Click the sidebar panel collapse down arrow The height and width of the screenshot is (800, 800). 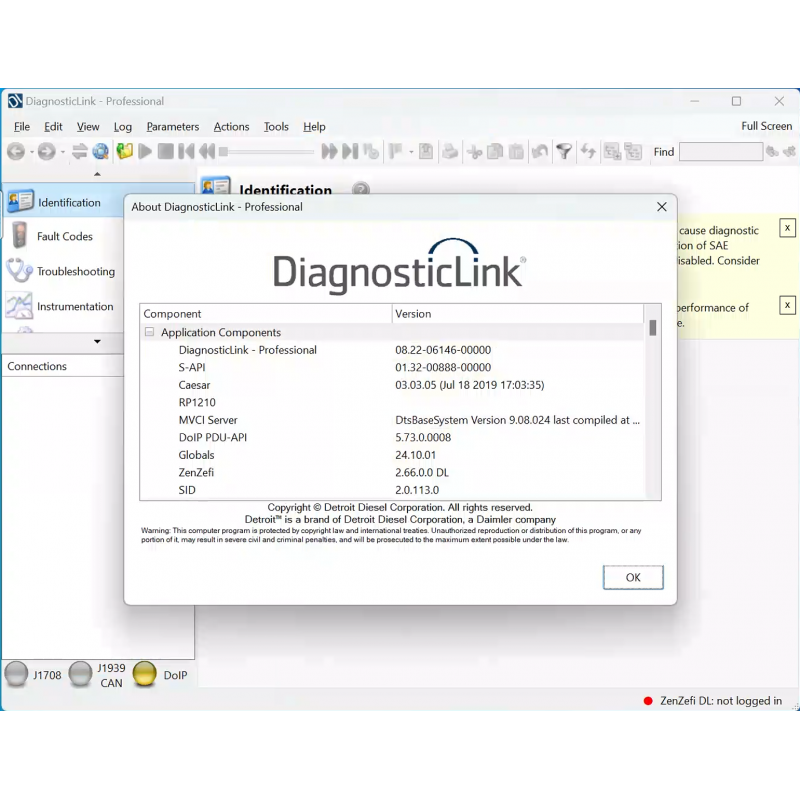coord(97,343)
